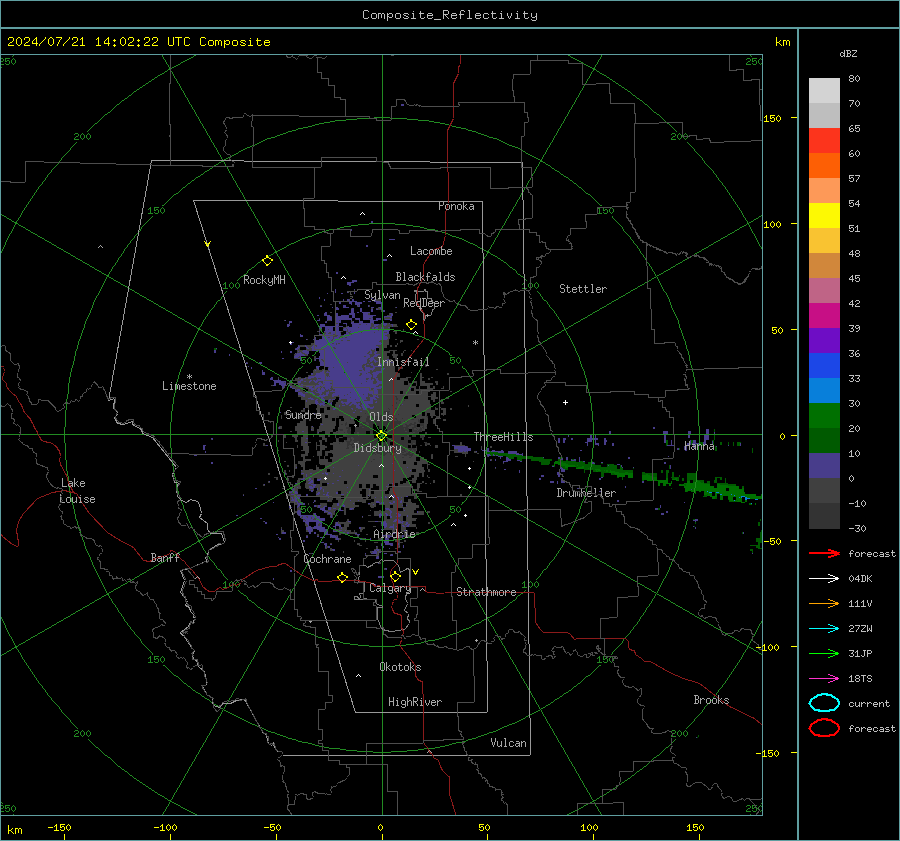Click the Banff label
The image size is (900, 841).
[x=165, y=557]
